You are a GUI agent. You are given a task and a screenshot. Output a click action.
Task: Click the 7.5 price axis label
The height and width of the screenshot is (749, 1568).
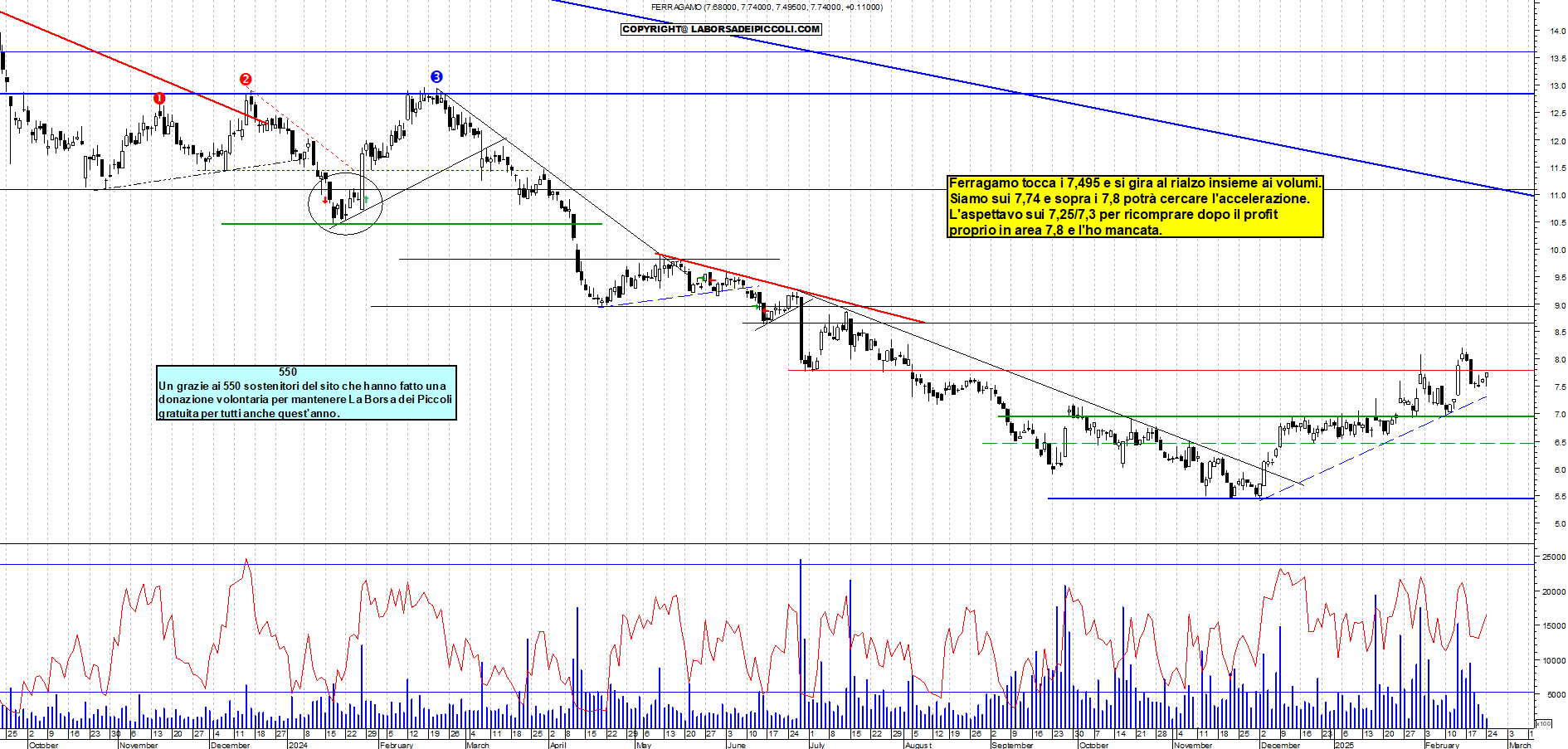tap(1560, 387)
